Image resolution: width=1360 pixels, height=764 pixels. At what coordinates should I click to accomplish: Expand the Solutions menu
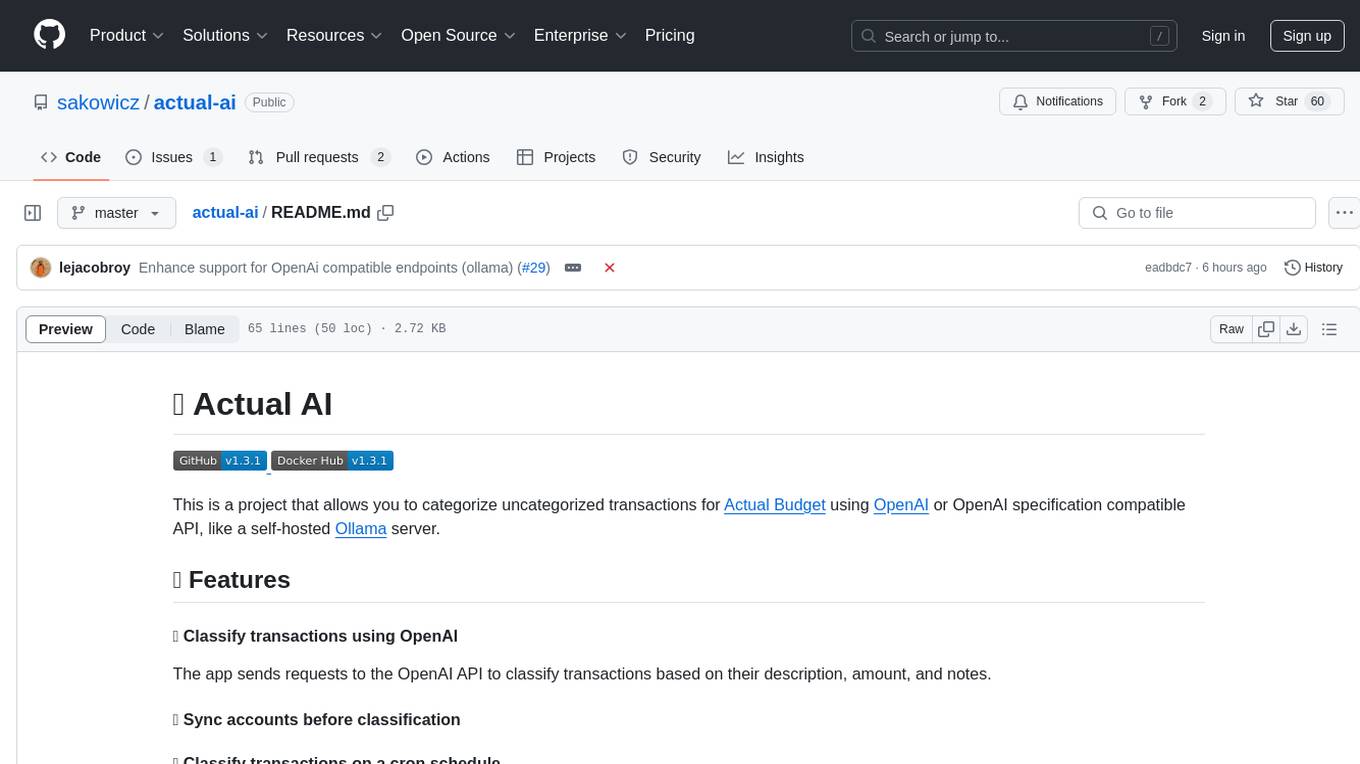225,35
